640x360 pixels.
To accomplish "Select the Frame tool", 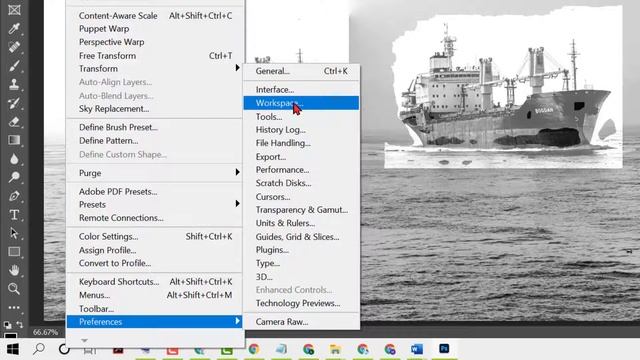I will [x=14, y=10].
